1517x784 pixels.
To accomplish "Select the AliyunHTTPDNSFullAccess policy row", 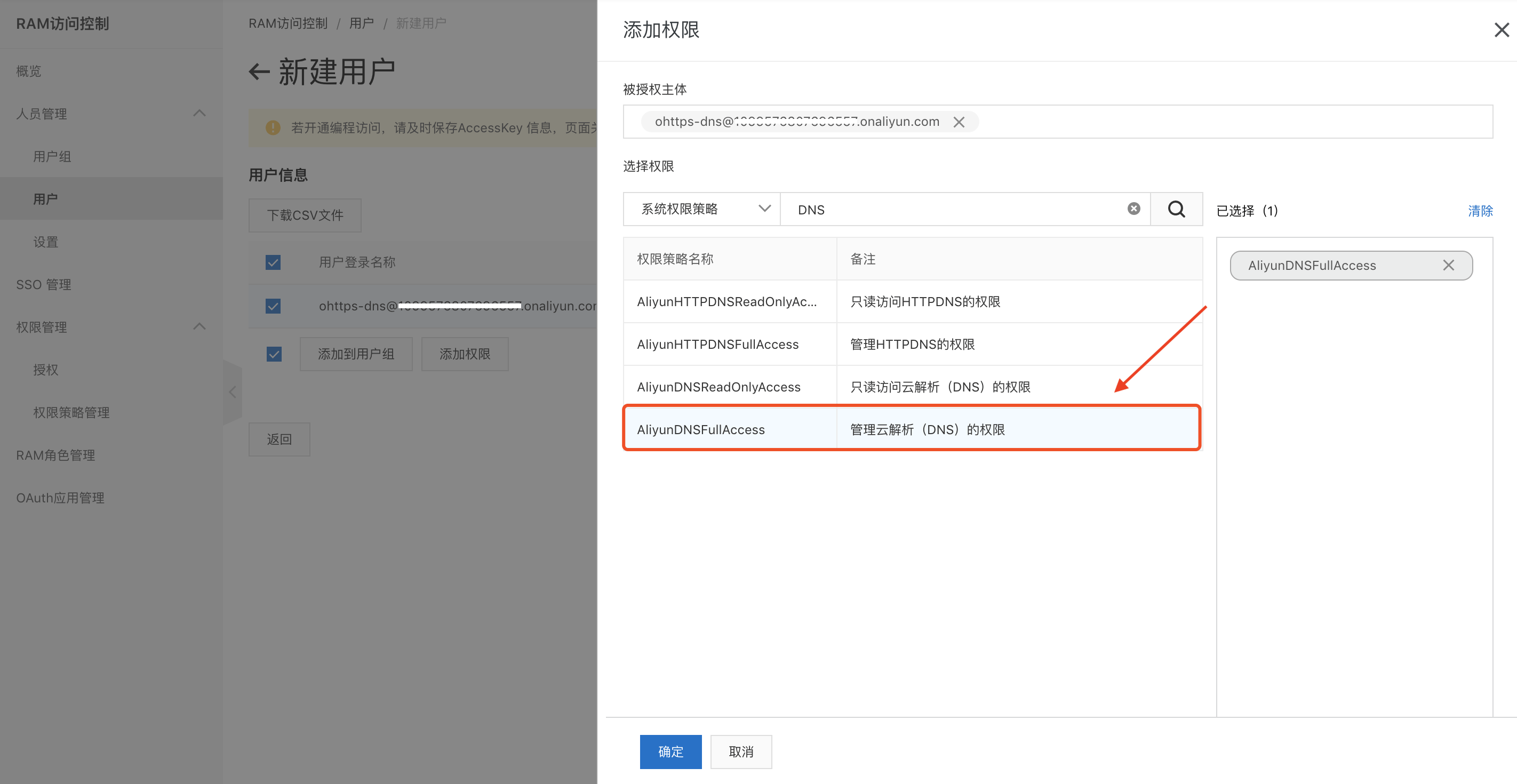I will click(912, 345).
